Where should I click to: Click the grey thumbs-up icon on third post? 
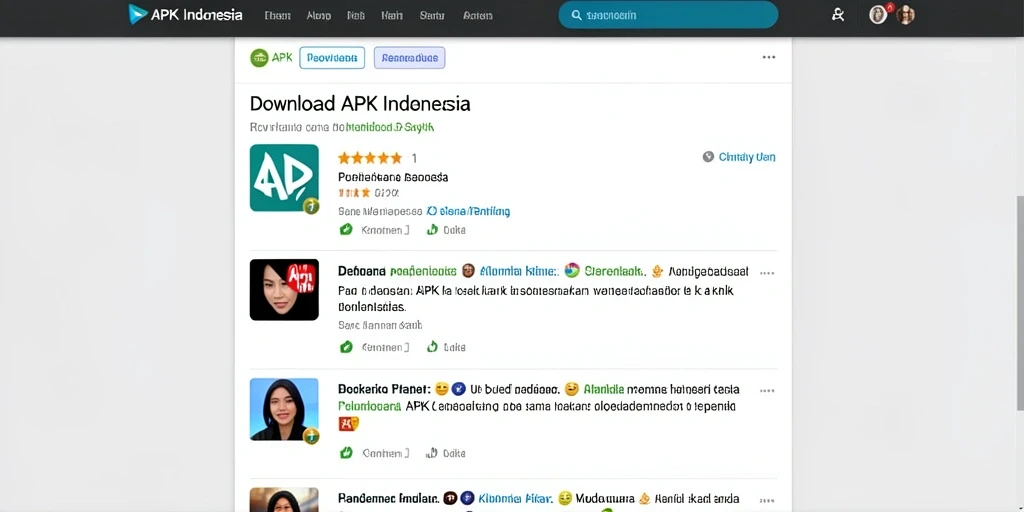coord(432,453)
